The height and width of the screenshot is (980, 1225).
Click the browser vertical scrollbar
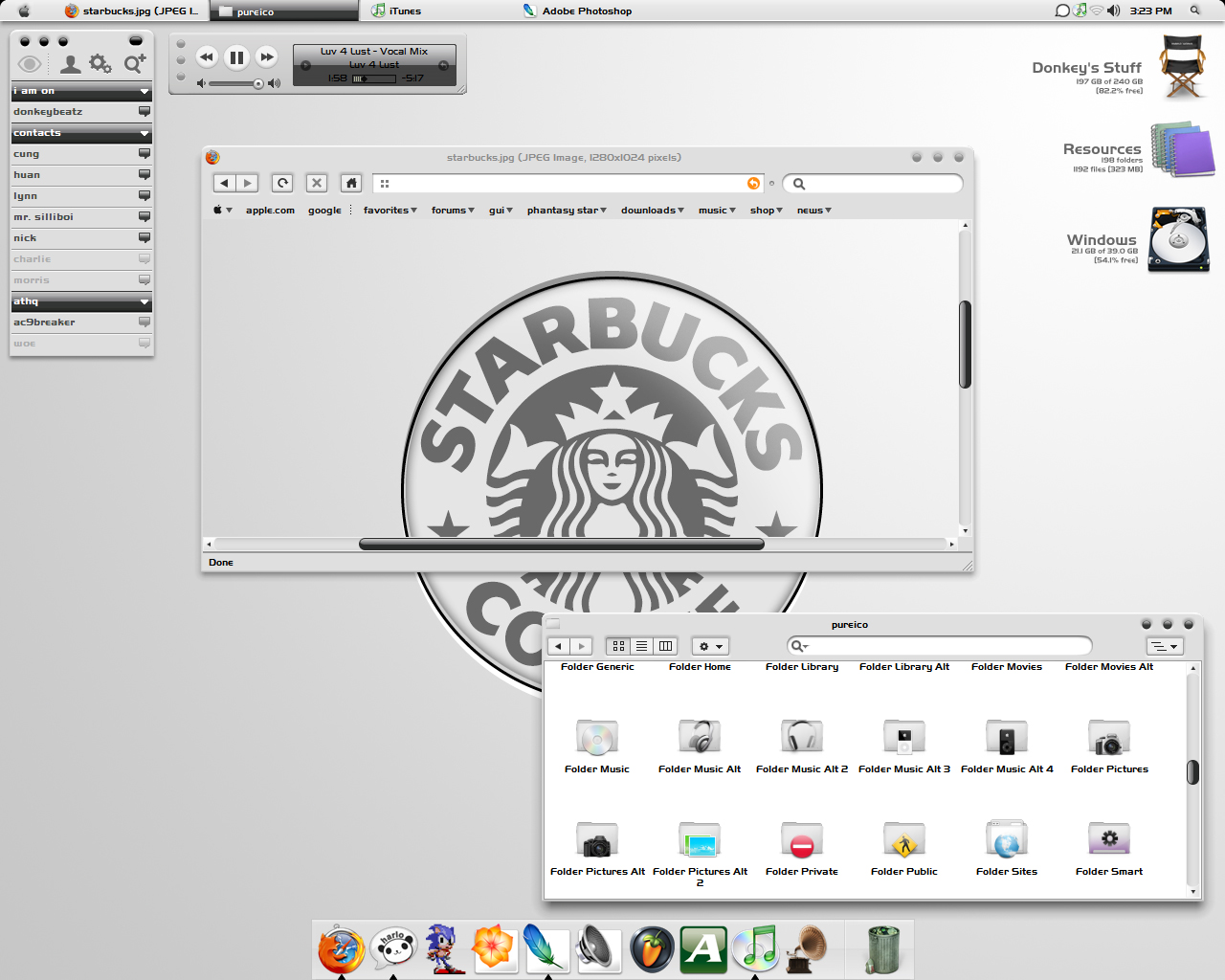point(965,345)
